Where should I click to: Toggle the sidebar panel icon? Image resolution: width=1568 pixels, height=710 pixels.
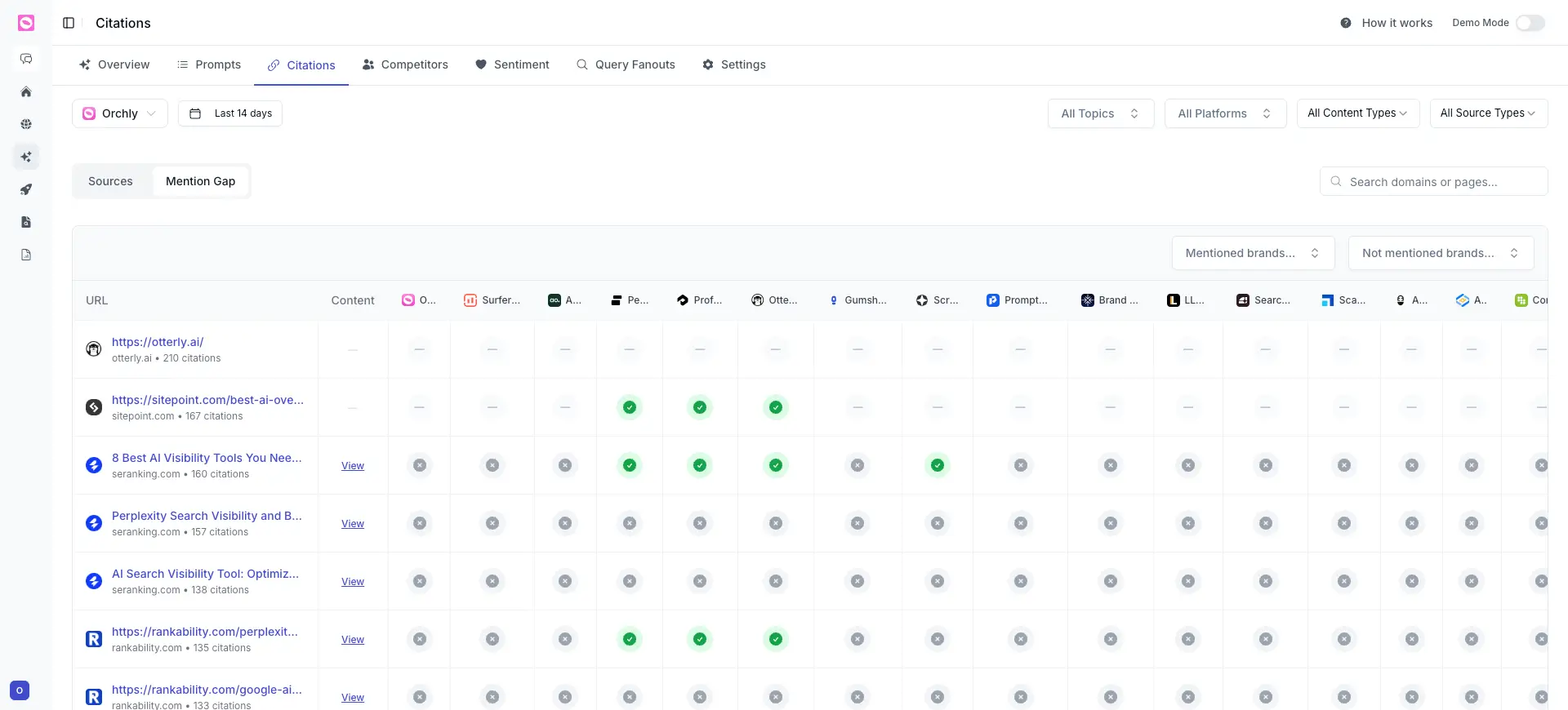[69, 23]
